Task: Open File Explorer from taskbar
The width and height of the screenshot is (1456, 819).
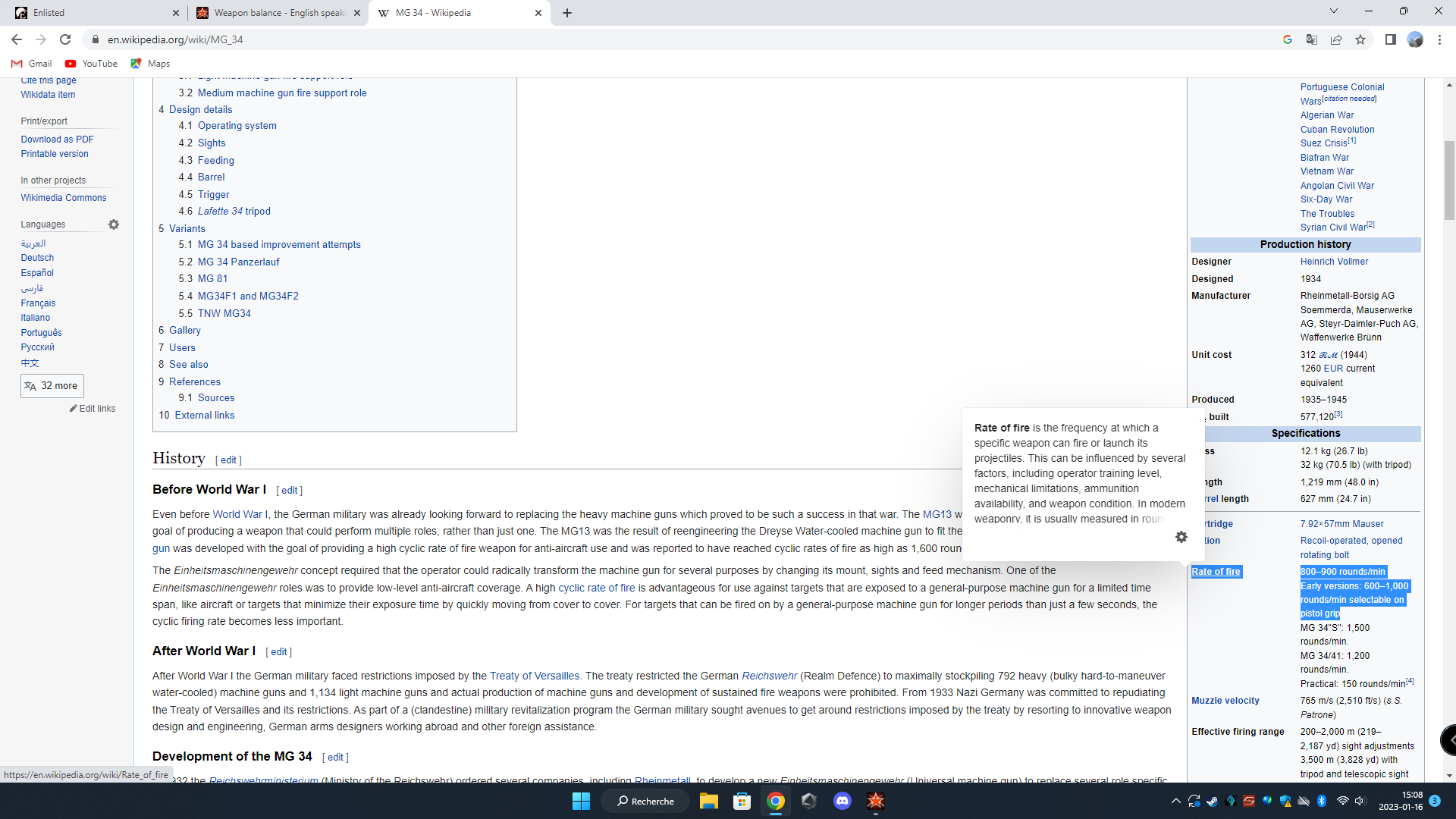Action: click(708, 801)
